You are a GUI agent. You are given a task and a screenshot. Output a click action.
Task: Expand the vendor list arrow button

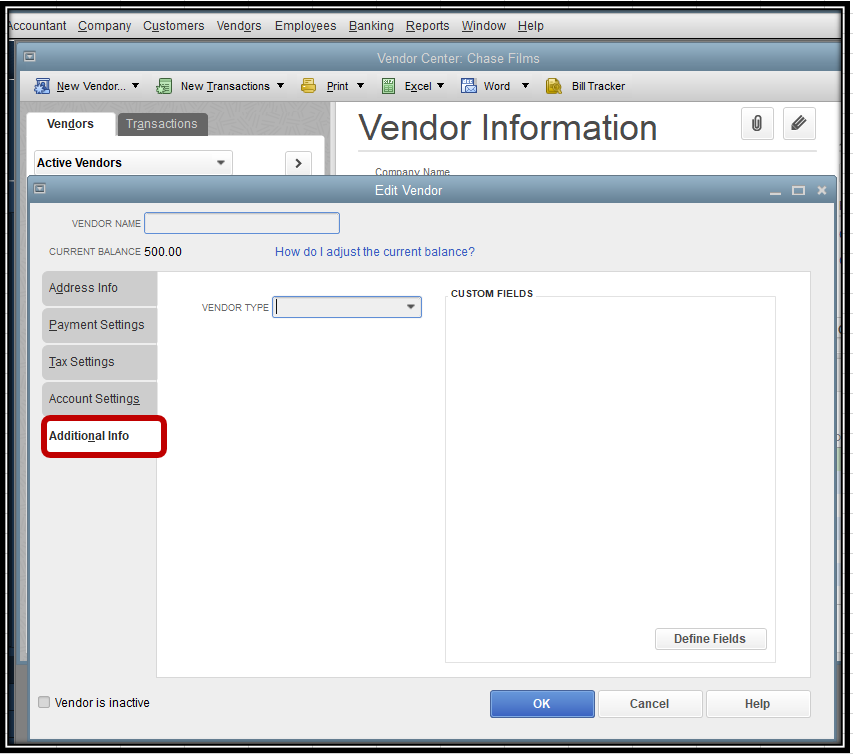298,163
